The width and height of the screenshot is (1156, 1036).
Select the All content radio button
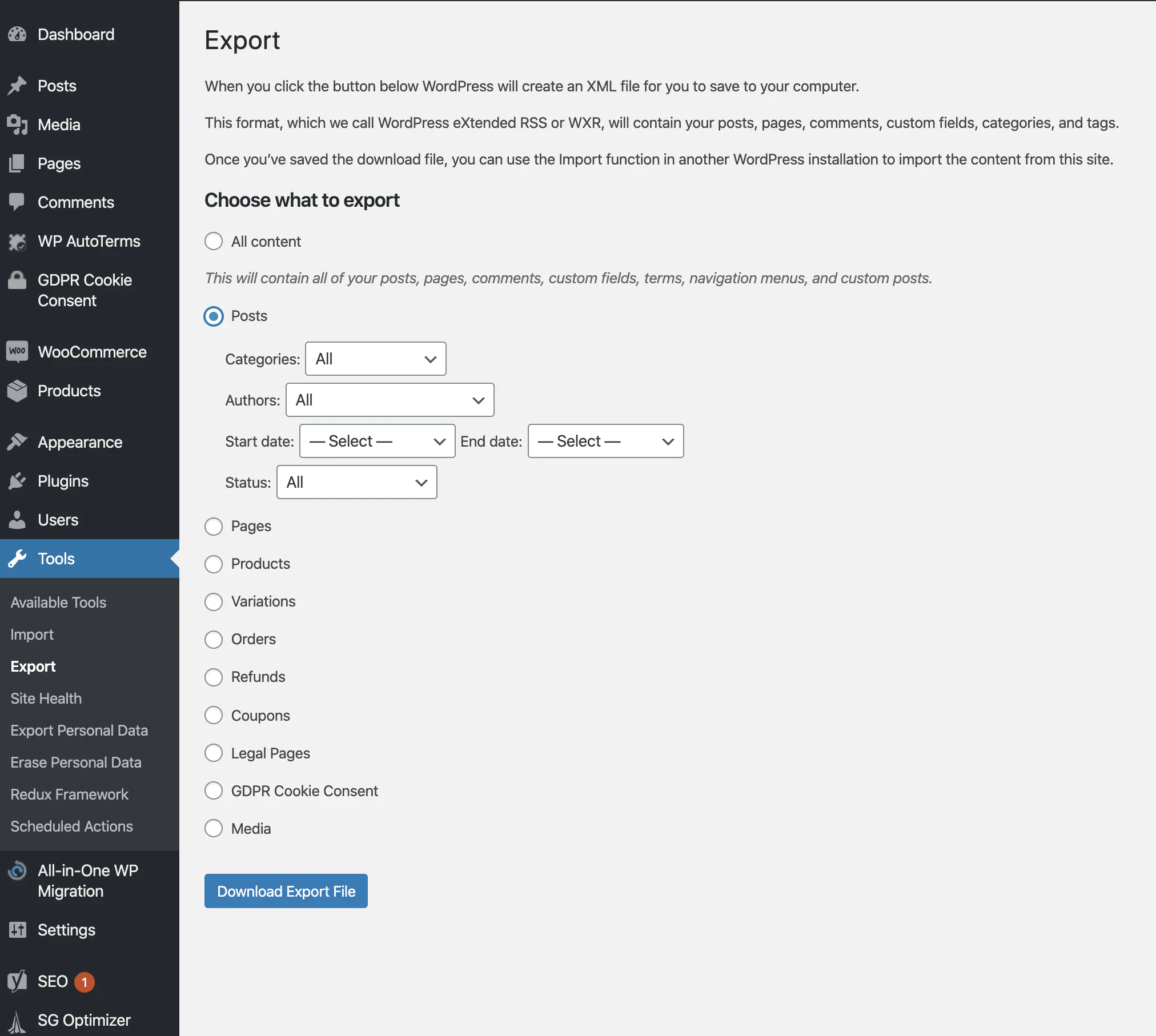pyautogui.click(x=214, y=242)
